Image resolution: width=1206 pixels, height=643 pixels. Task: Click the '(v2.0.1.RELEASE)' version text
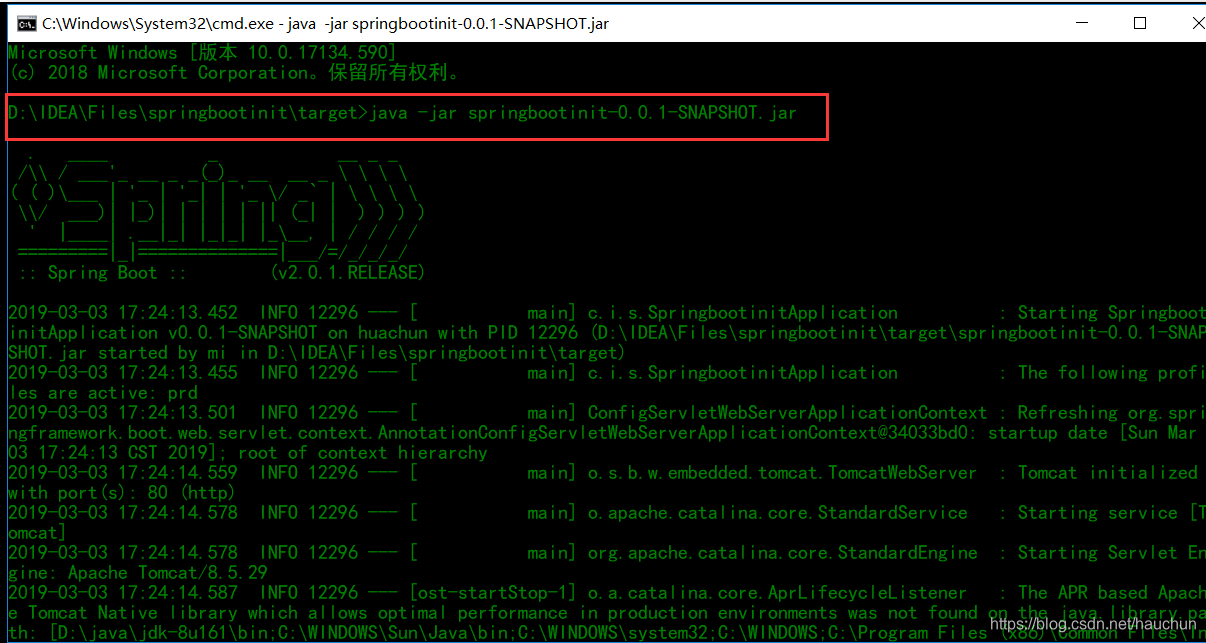tap(347, 272)
